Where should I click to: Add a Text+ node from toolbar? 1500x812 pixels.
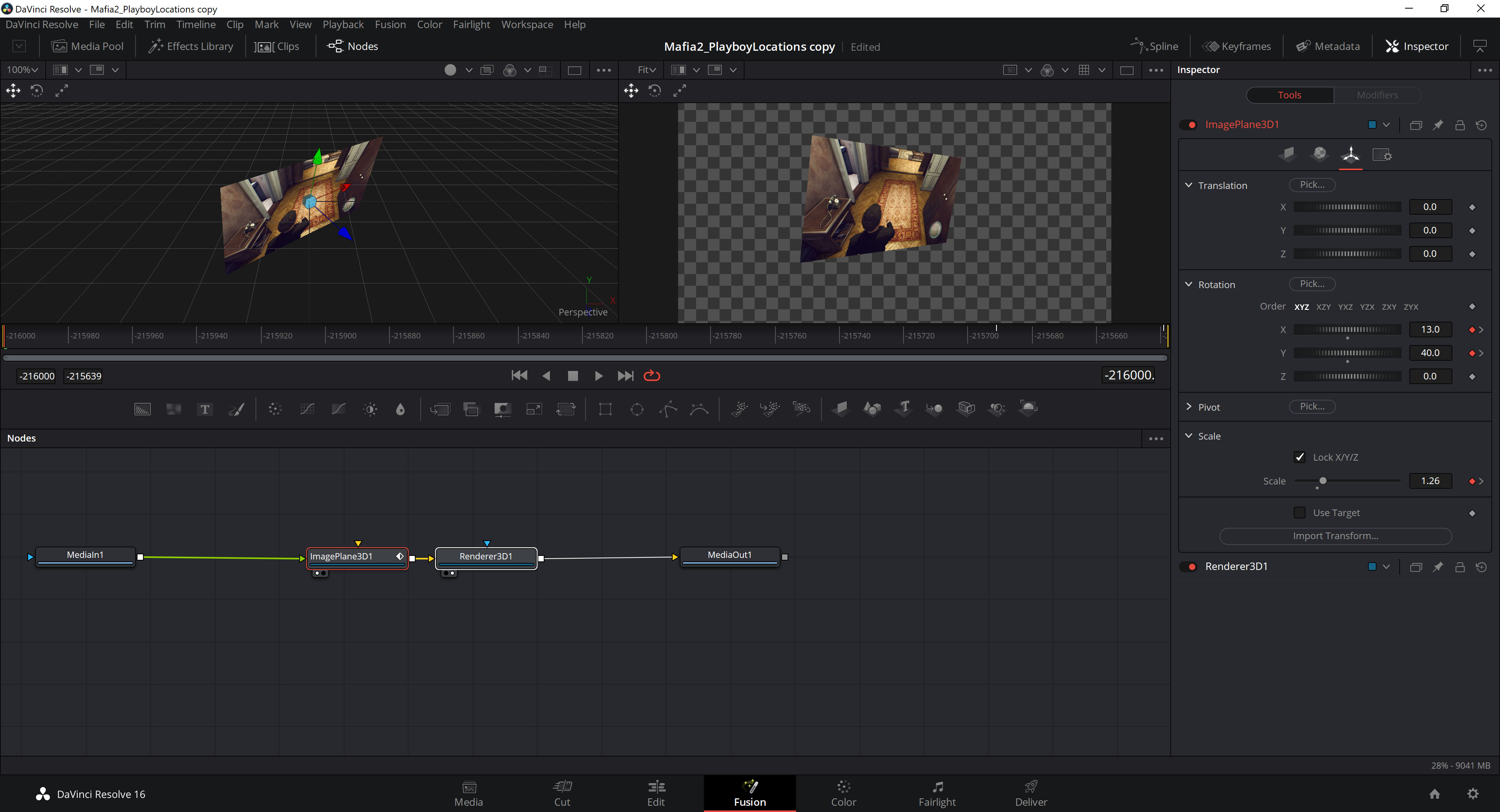tap(204, 409)
